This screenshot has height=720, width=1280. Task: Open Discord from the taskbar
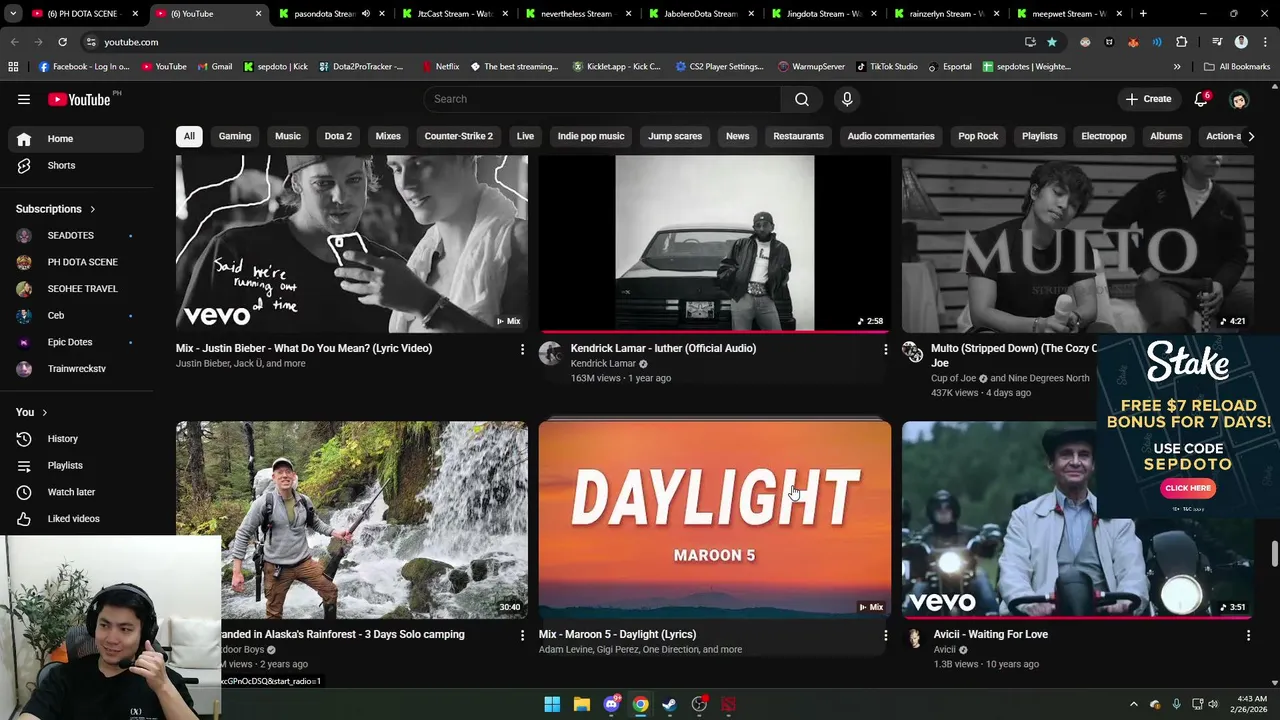[611, 704]
